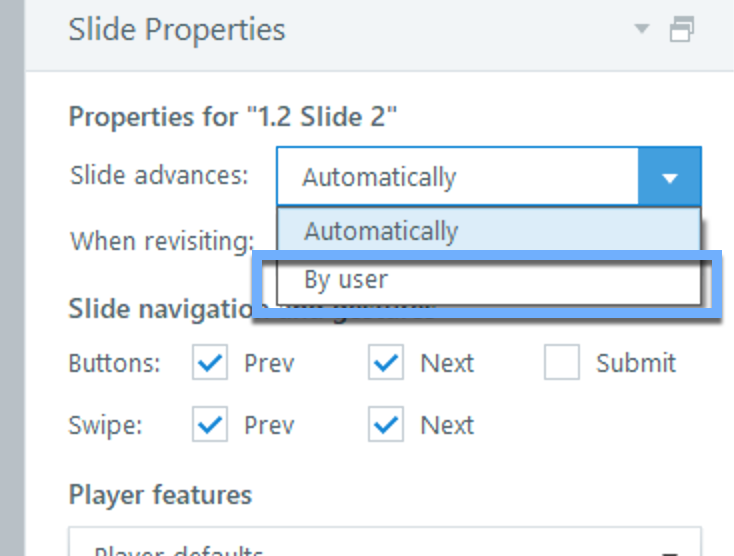Uncheck the Buttons Next checkbox
This screenshot has width=734, height=556.
pos(386,363)
